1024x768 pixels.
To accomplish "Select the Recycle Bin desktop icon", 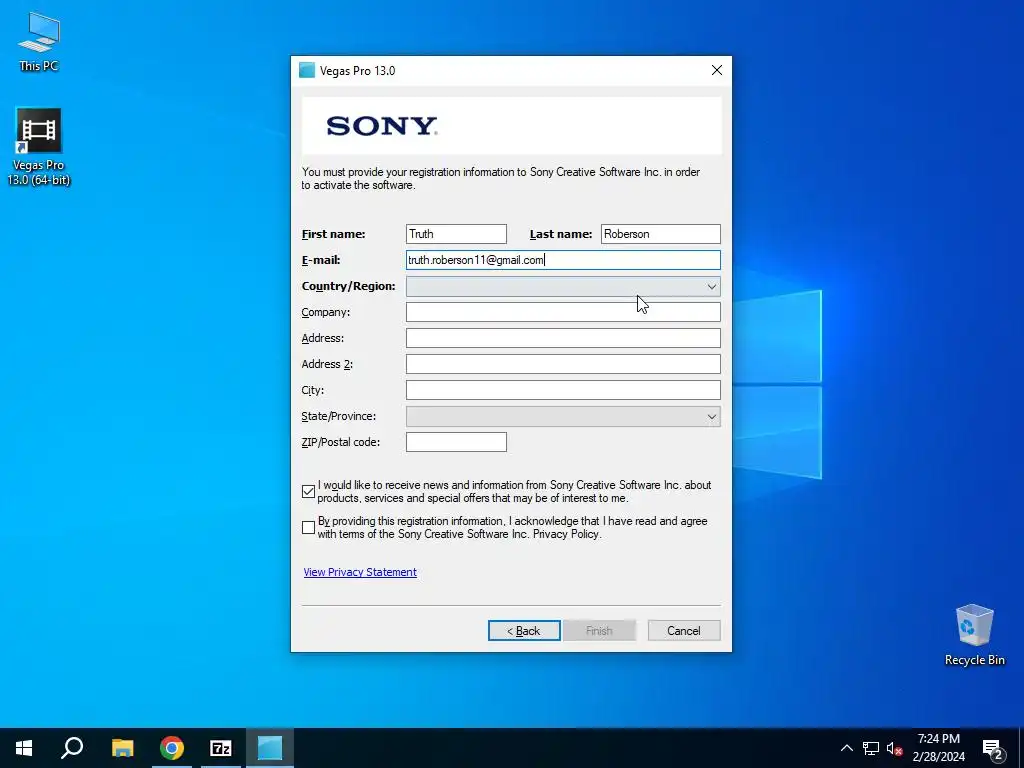I will point(974,635).
